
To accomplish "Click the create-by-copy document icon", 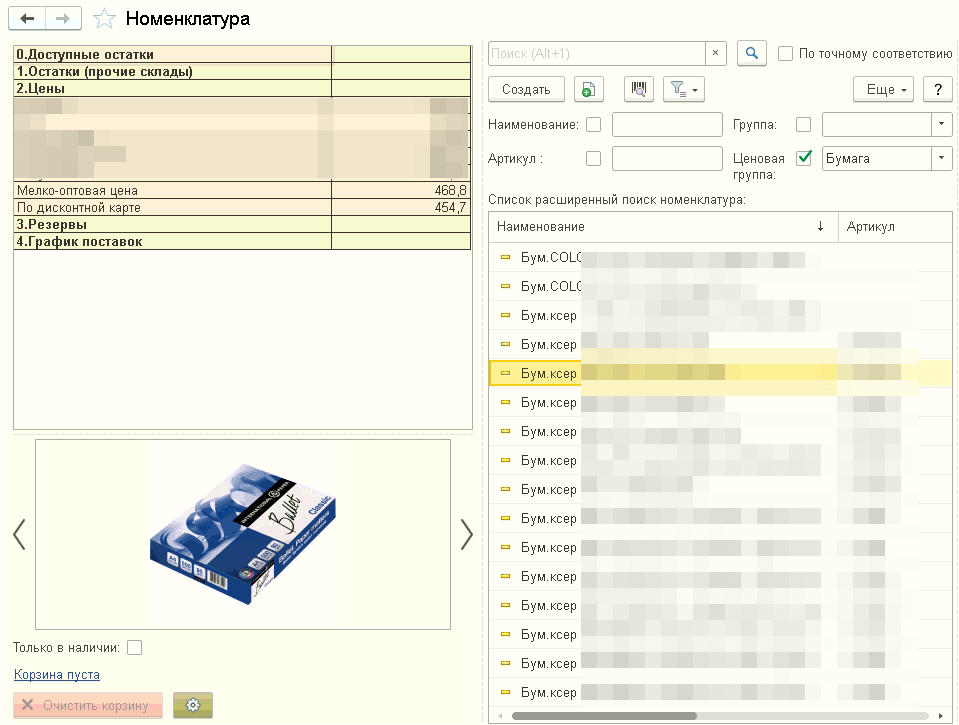I will [x=590, y=90].
